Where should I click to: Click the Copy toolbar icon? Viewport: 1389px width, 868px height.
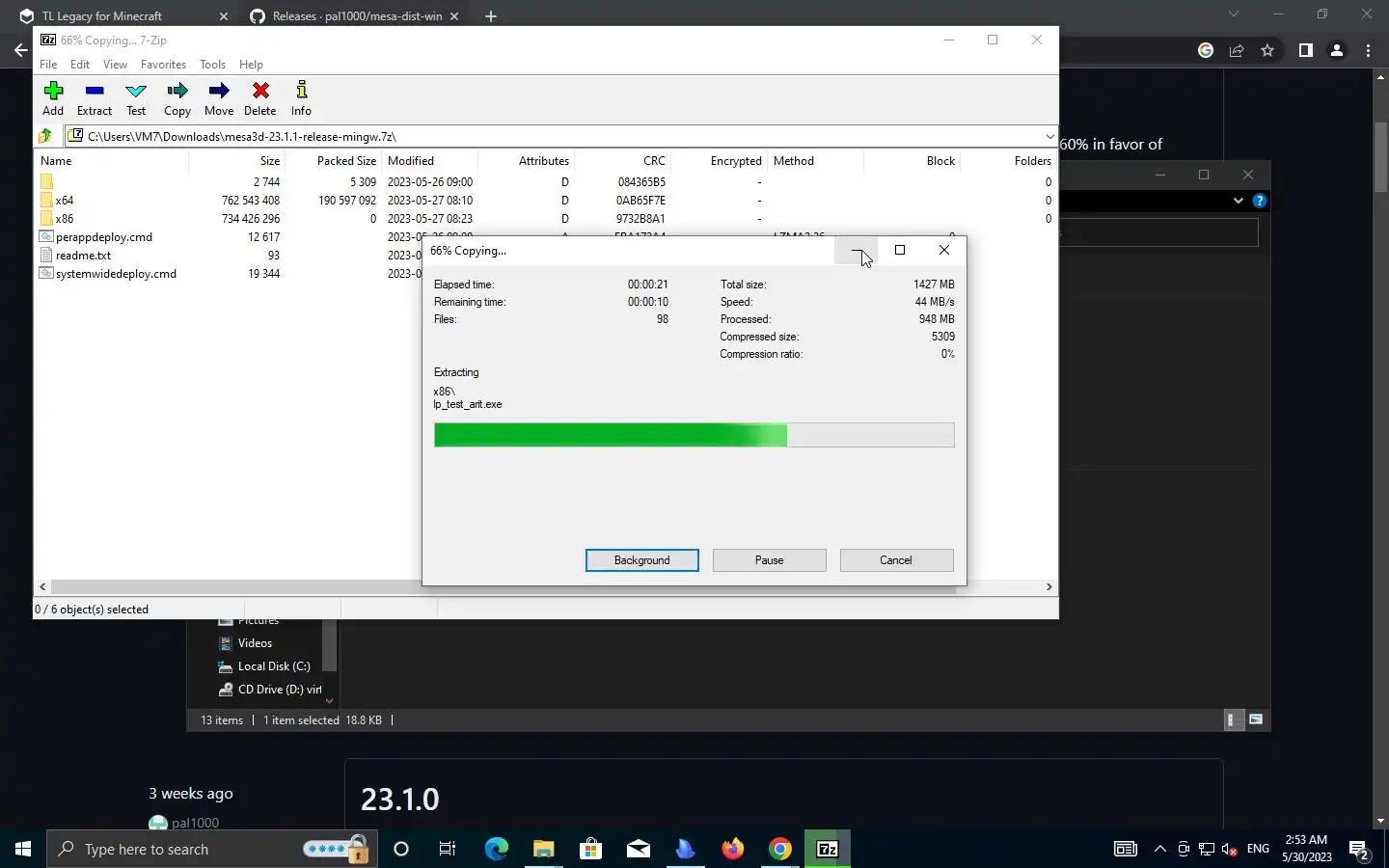click(x=177, y=98)
